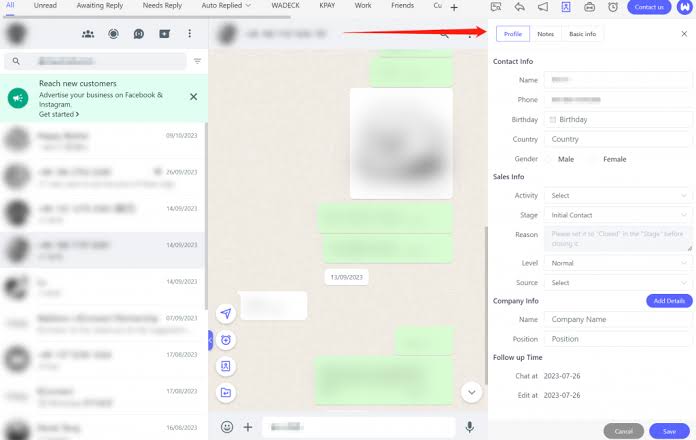
Task: Click the Company Name input field
Action: pos(618,319)
